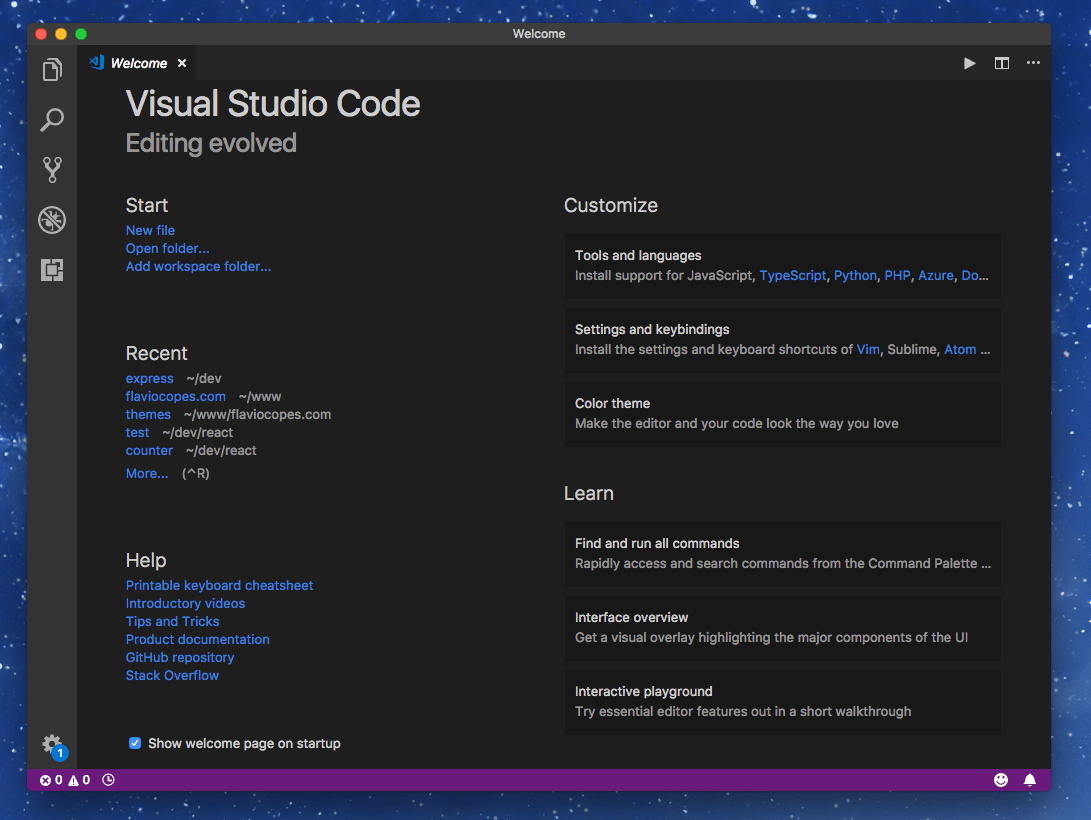This screenshot has height=820, width=1091.
Task: Open the Source Control view
Action: 52,170
